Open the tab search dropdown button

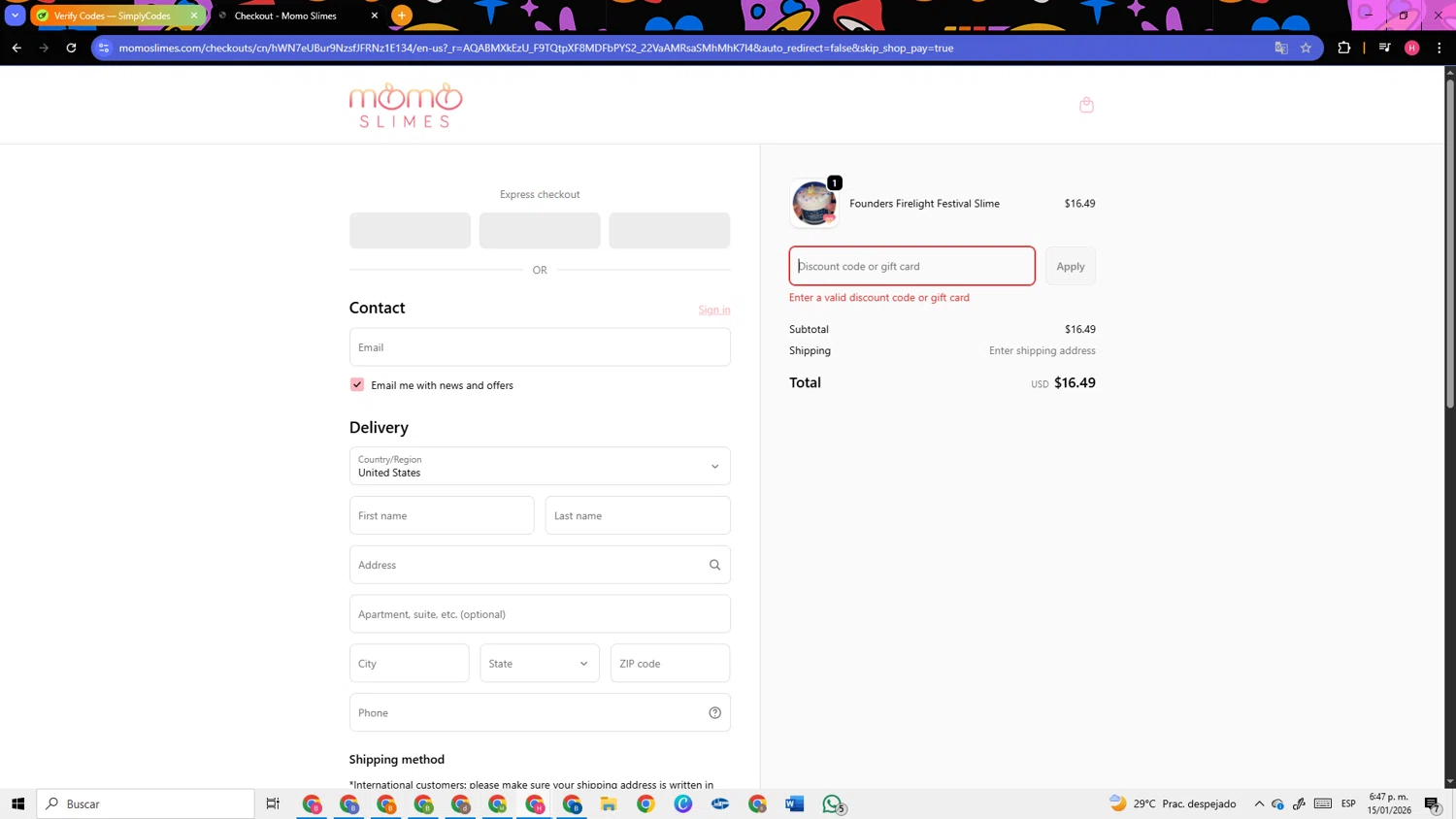tap(15, 16)
